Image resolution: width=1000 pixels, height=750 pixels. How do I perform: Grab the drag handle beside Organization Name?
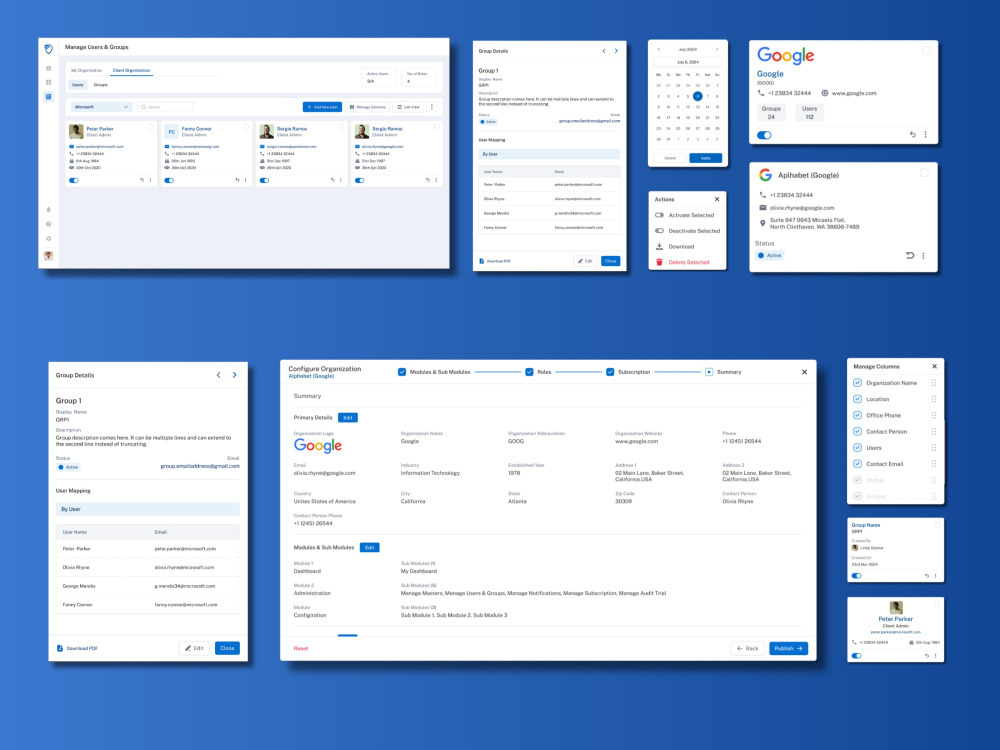point(934,383)
